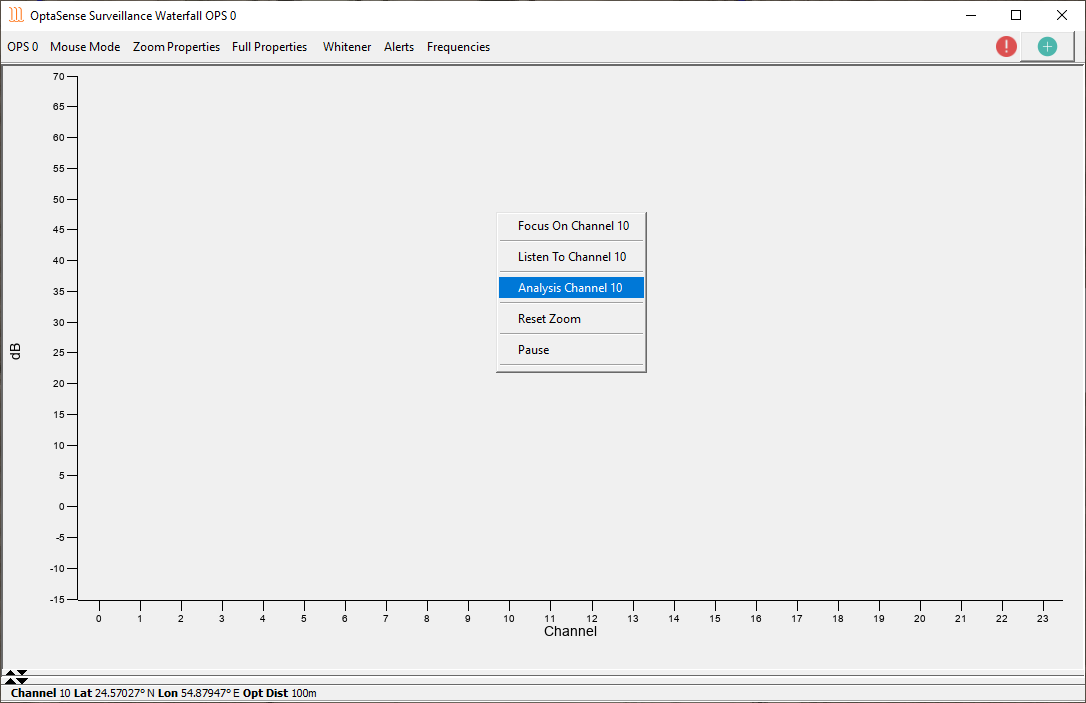Open the Mouse Mode dropdown menu

pos(85,47)
